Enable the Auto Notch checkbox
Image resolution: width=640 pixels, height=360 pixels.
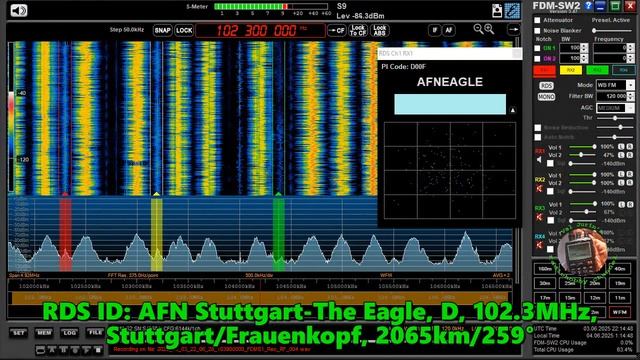click(538, 137)
